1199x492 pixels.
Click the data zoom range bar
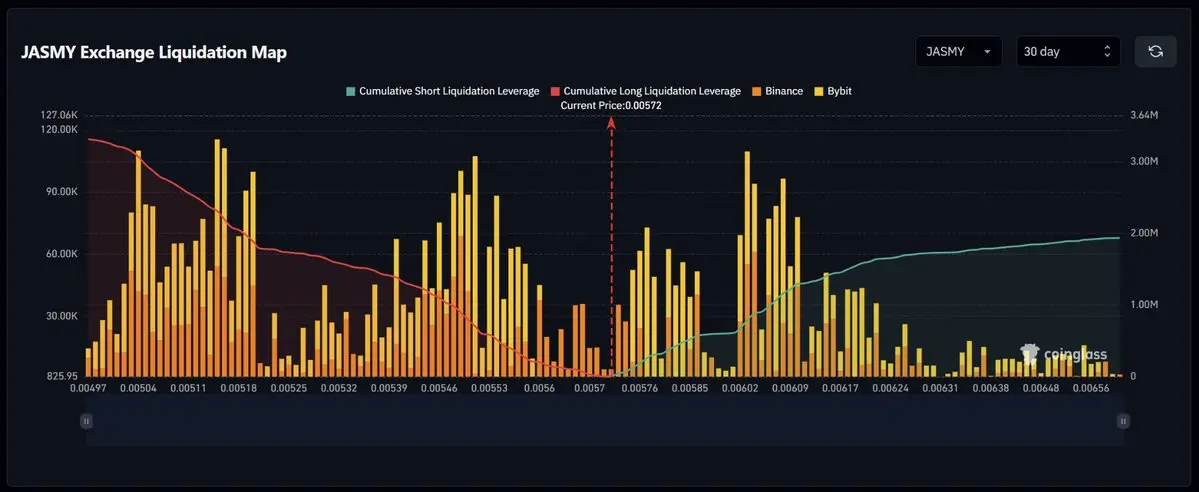tap(604, 421)
